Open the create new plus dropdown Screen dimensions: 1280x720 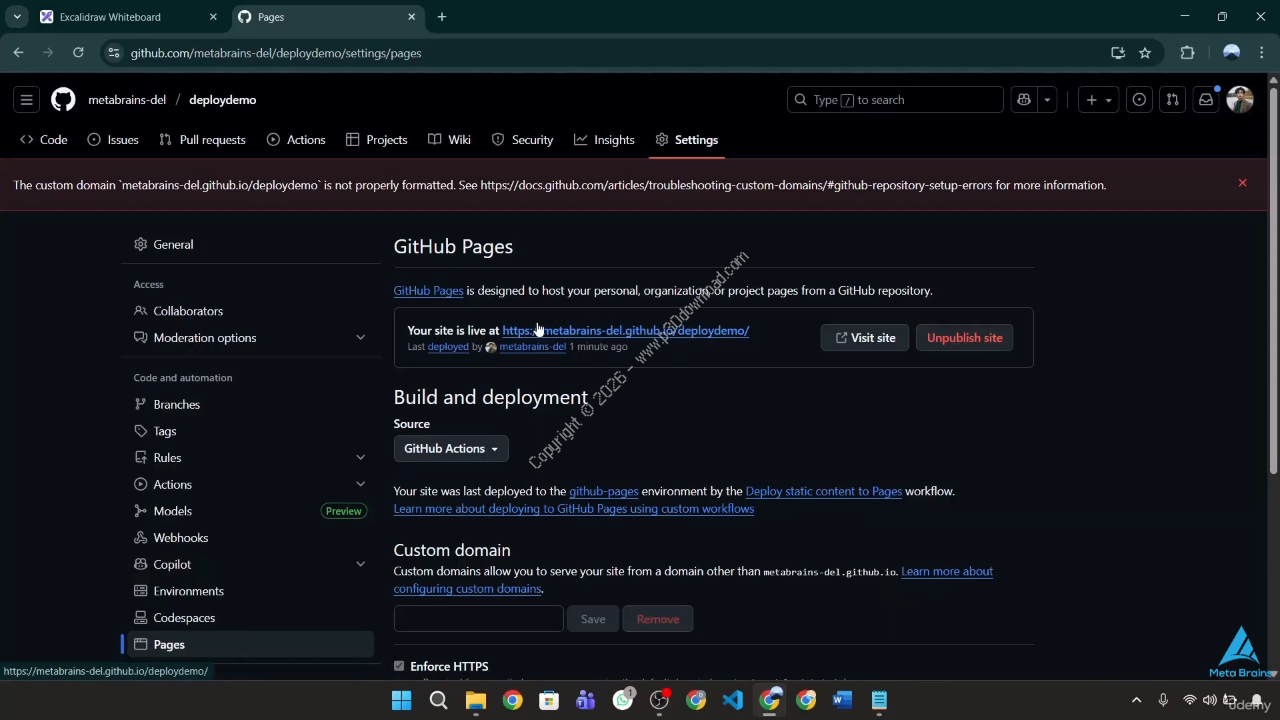click(x=1098, y=100)
